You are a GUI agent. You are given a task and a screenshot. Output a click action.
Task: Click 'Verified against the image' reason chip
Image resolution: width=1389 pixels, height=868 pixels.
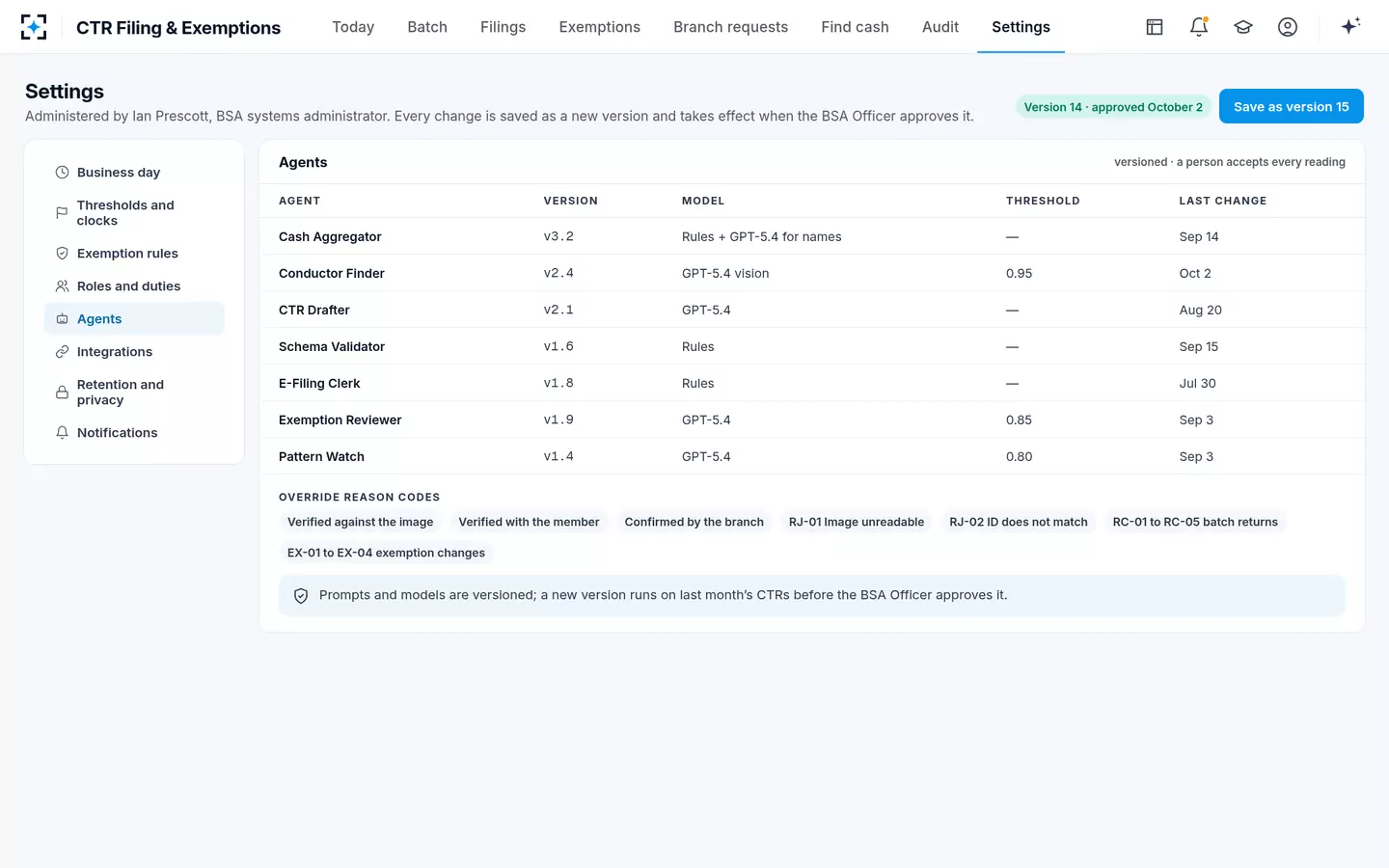tap(360, 522)
